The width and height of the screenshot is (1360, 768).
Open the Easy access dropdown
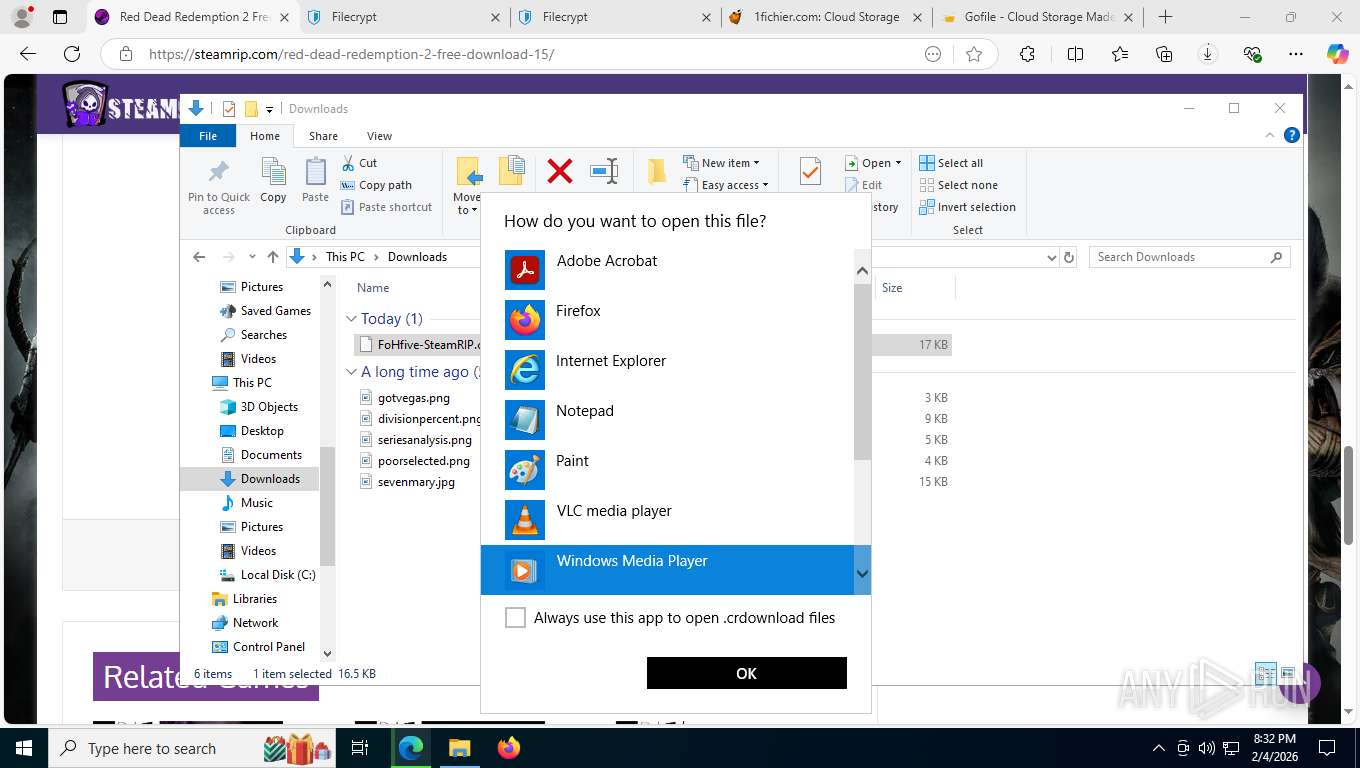coord(726,185)
